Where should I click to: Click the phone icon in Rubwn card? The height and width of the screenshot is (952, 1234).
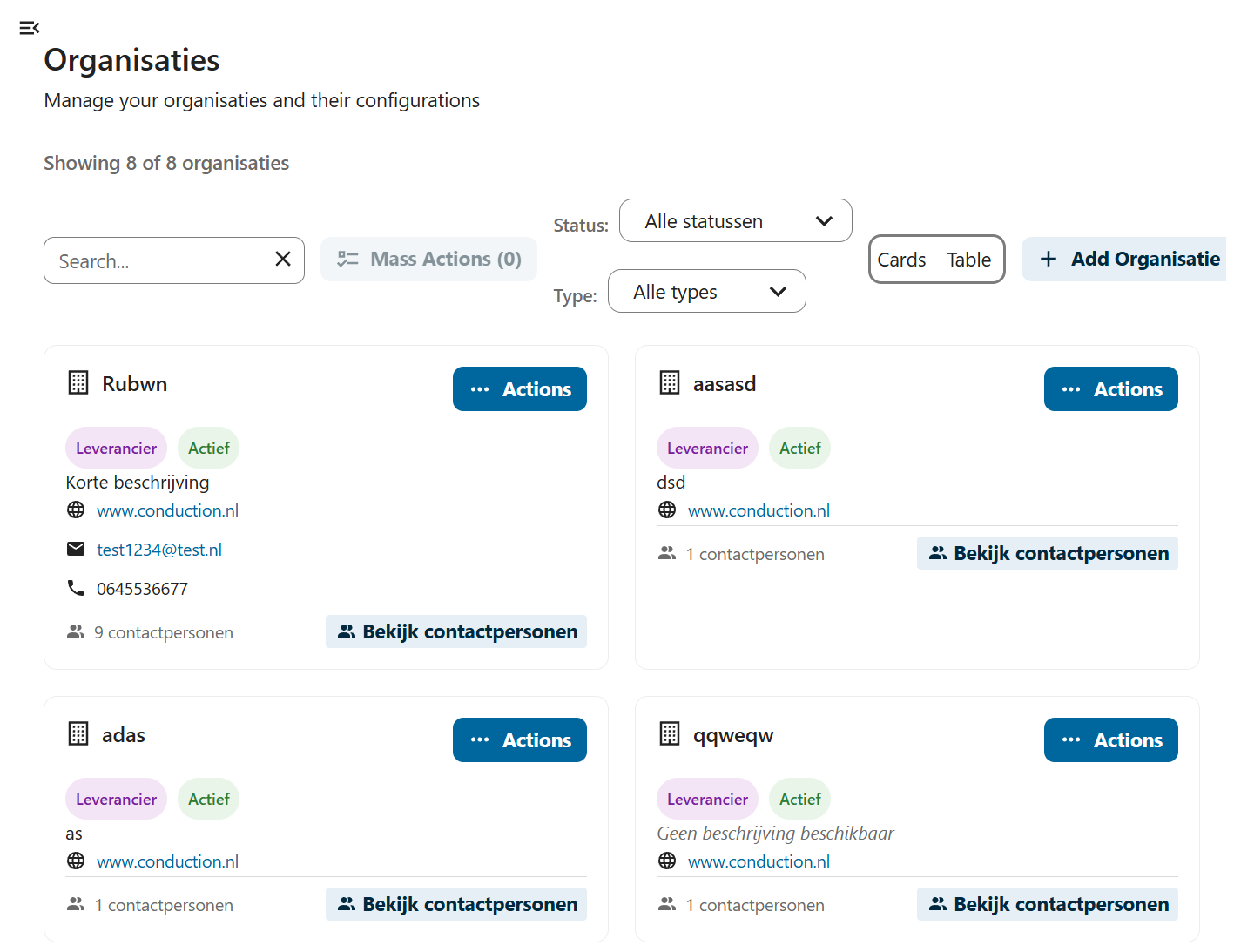tap(76, 588)
